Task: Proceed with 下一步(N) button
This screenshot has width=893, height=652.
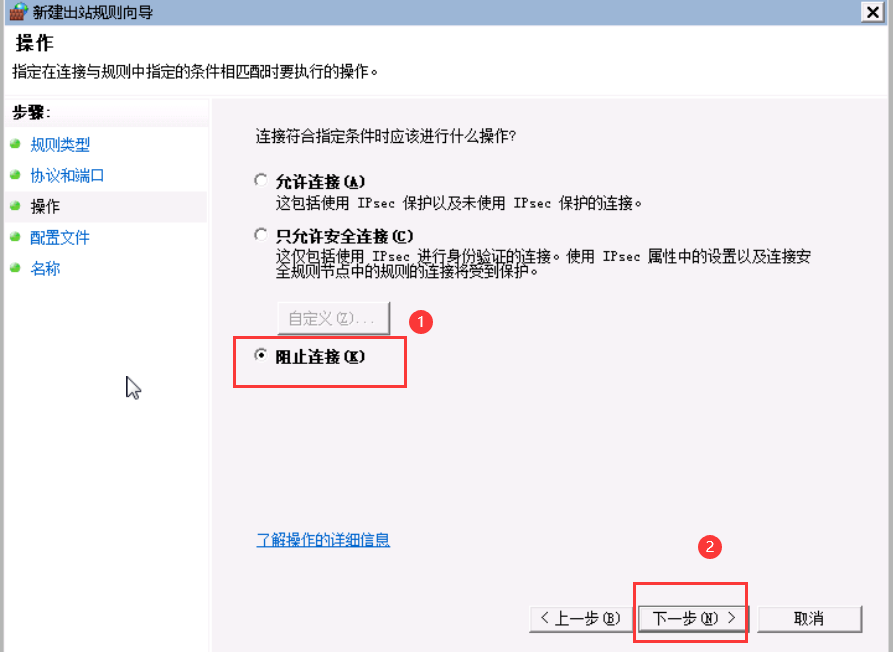Action: point(694,618)
